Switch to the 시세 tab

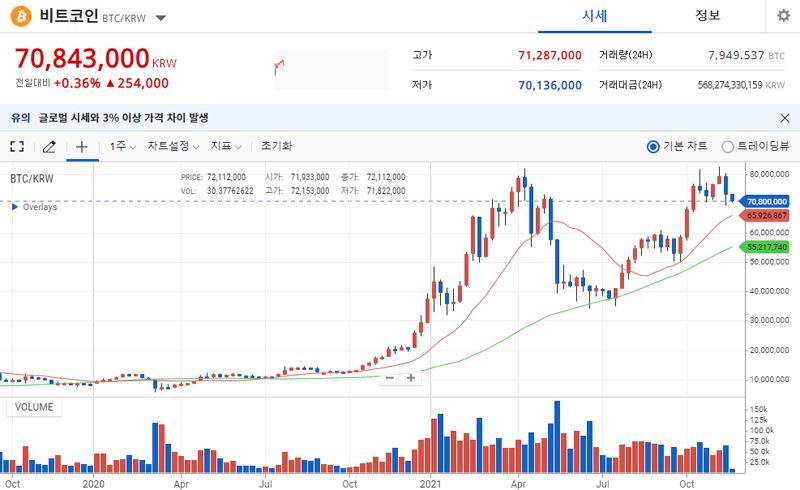[595, 16]
